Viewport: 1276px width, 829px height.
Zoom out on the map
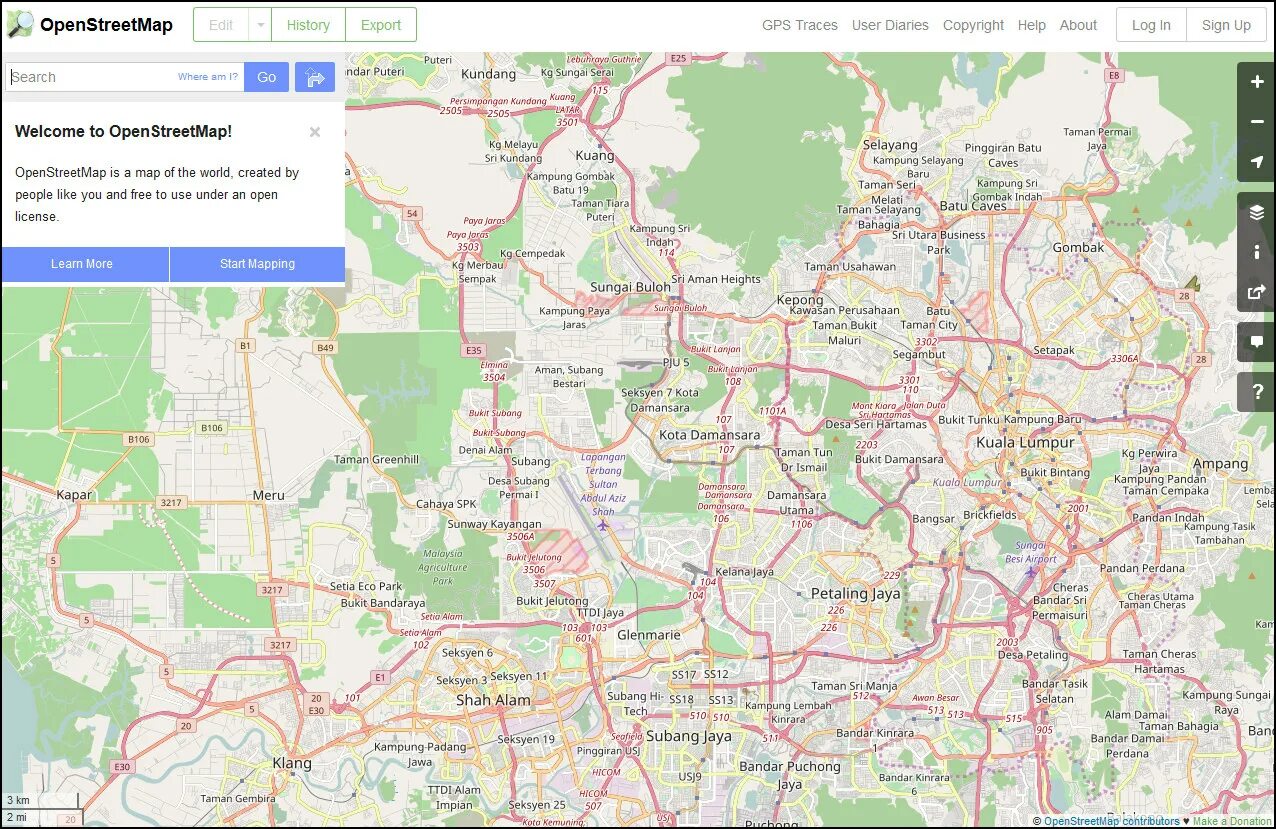pos(1257,122)
